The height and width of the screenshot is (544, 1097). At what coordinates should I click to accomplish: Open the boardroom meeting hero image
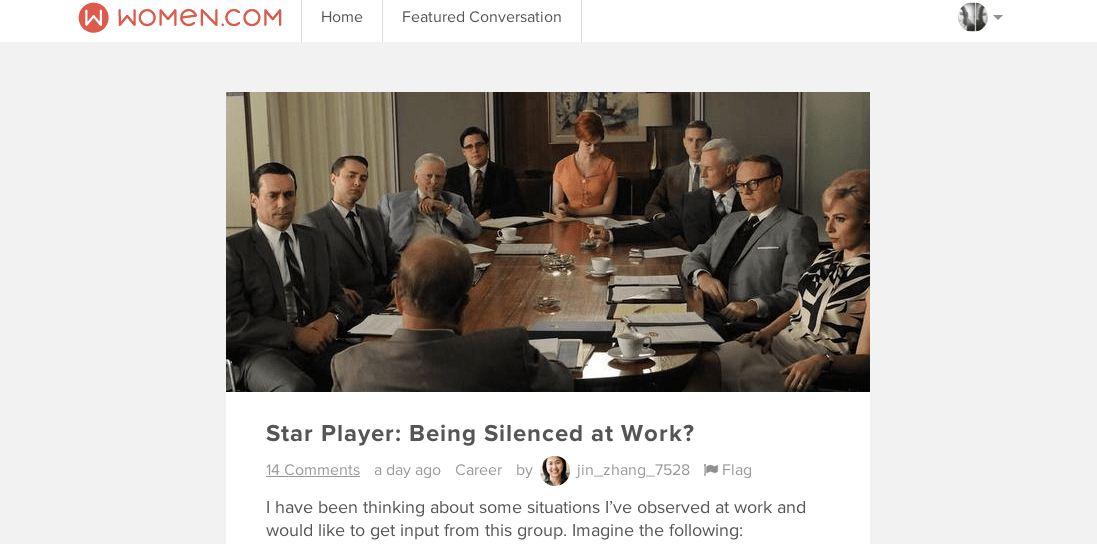point(548,242)
